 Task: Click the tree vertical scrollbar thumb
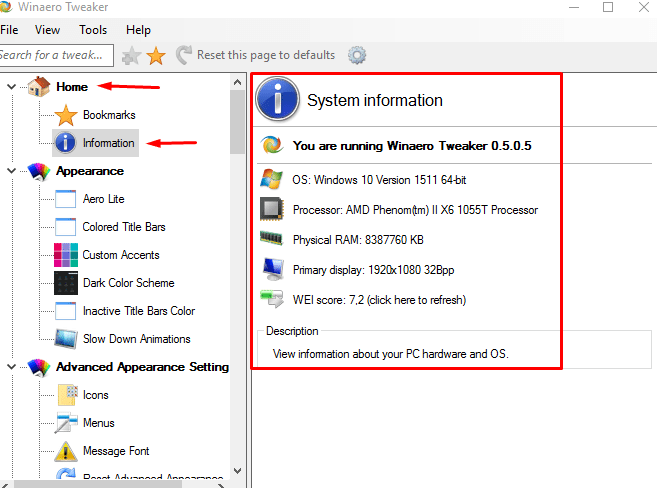(238, 122)
